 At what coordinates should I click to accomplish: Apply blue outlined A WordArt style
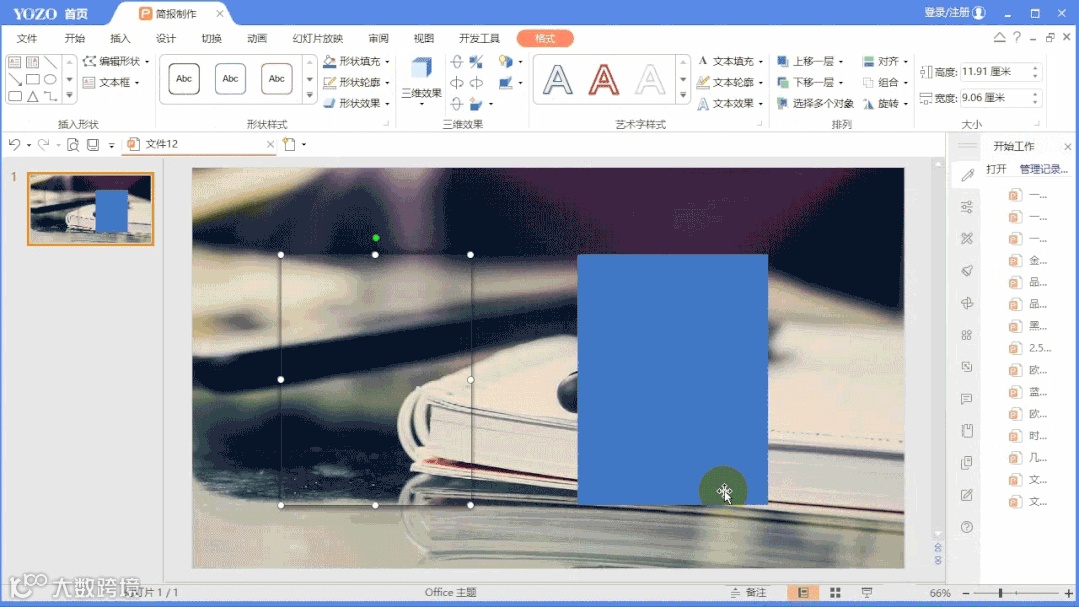coord(557,80)
